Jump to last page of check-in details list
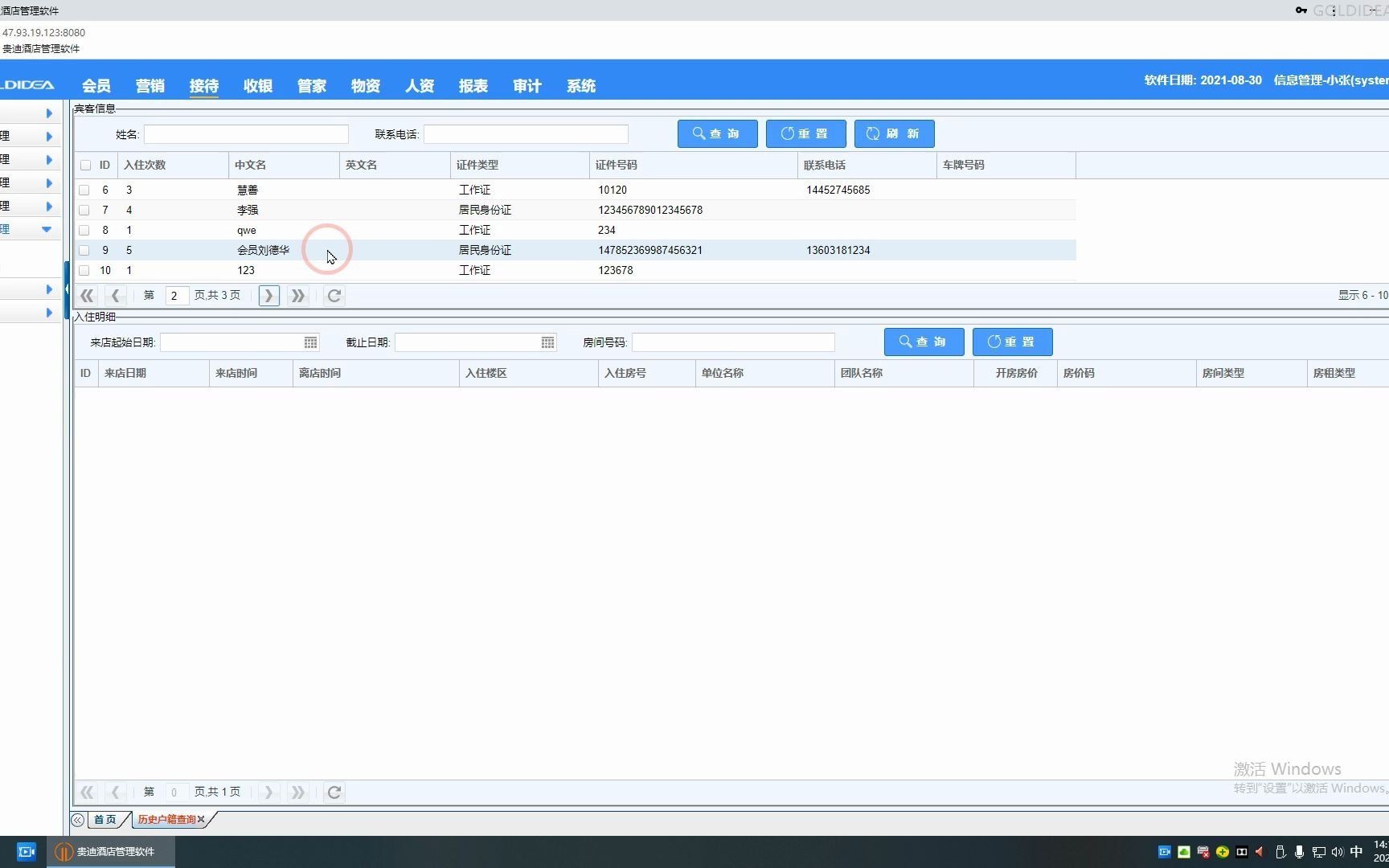The width and height of the screenshot is (1389, 868). click(x=297, y=792)
